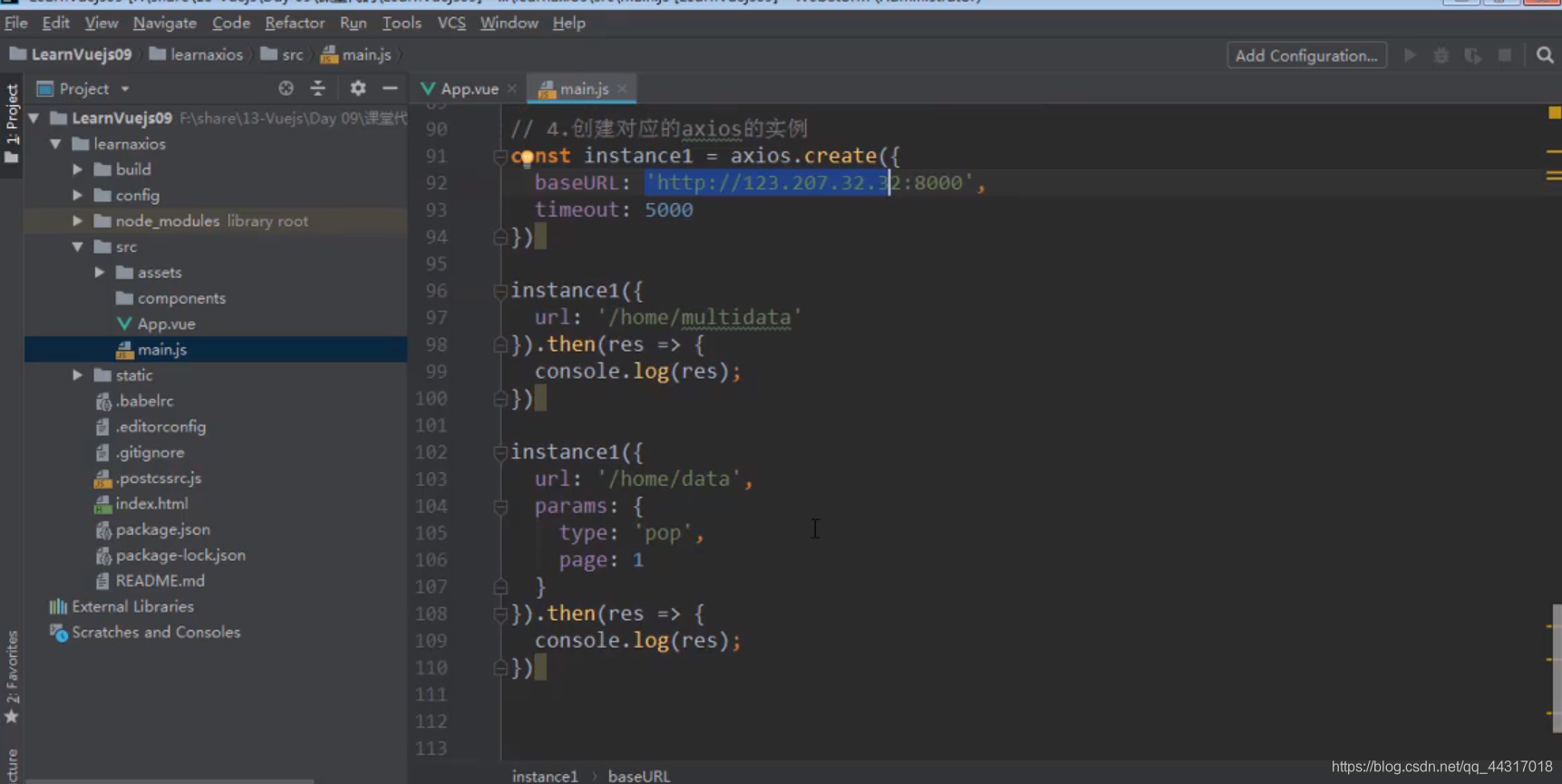Image resolution: width=1562 pixels, height=784 pixels.
Task: Open the Refactor menu
Action: tap(295, 23)
